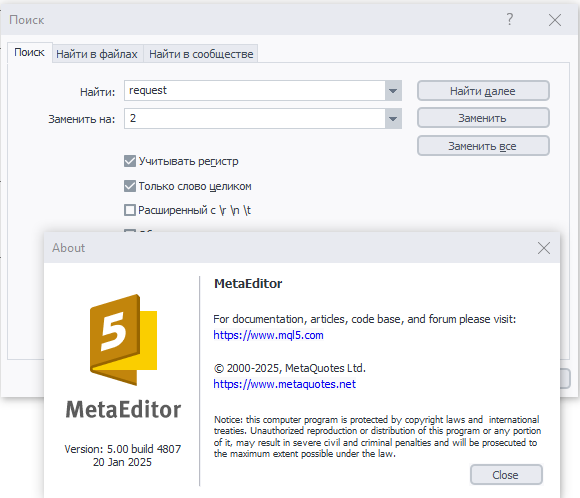This screenshot has height=498, width=580.
Task: Click the Заменить на input field
Action: pos(255,119)
